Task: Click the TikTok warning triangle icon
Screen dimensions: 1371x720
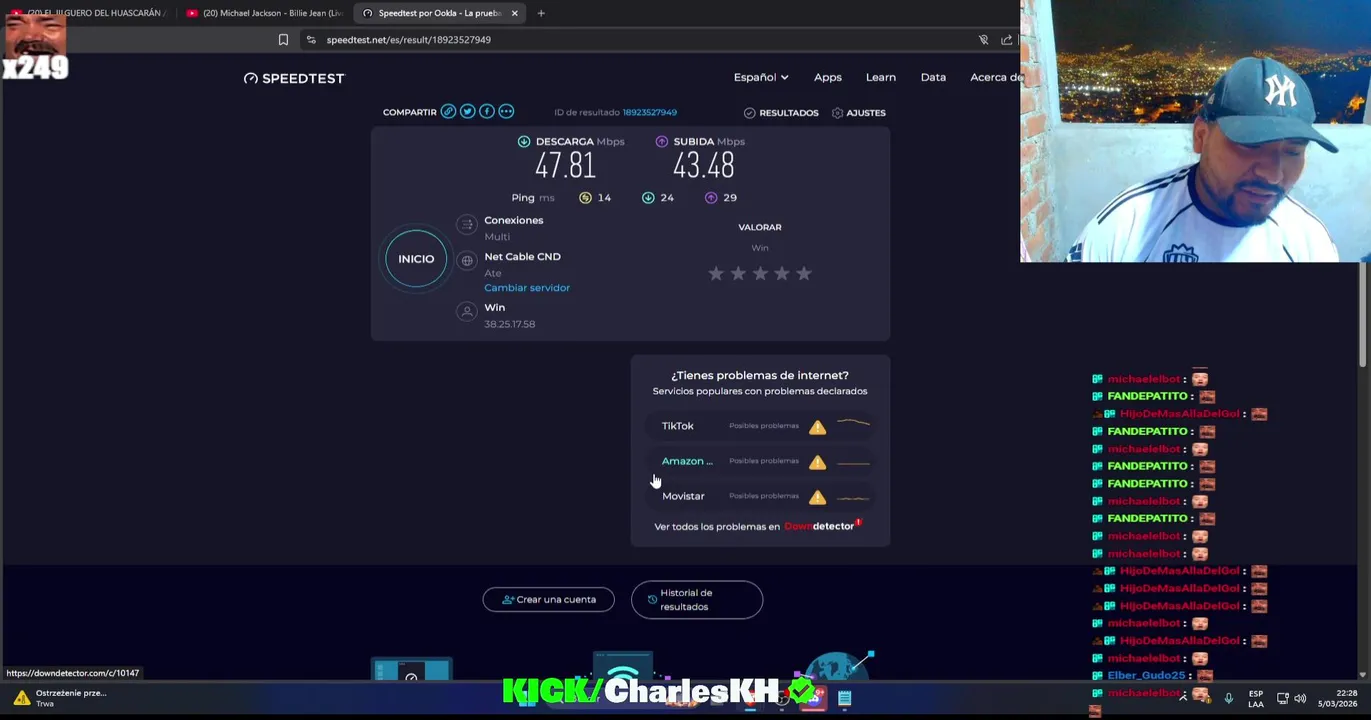Action: pyautogui.click(x=817, y=427)
